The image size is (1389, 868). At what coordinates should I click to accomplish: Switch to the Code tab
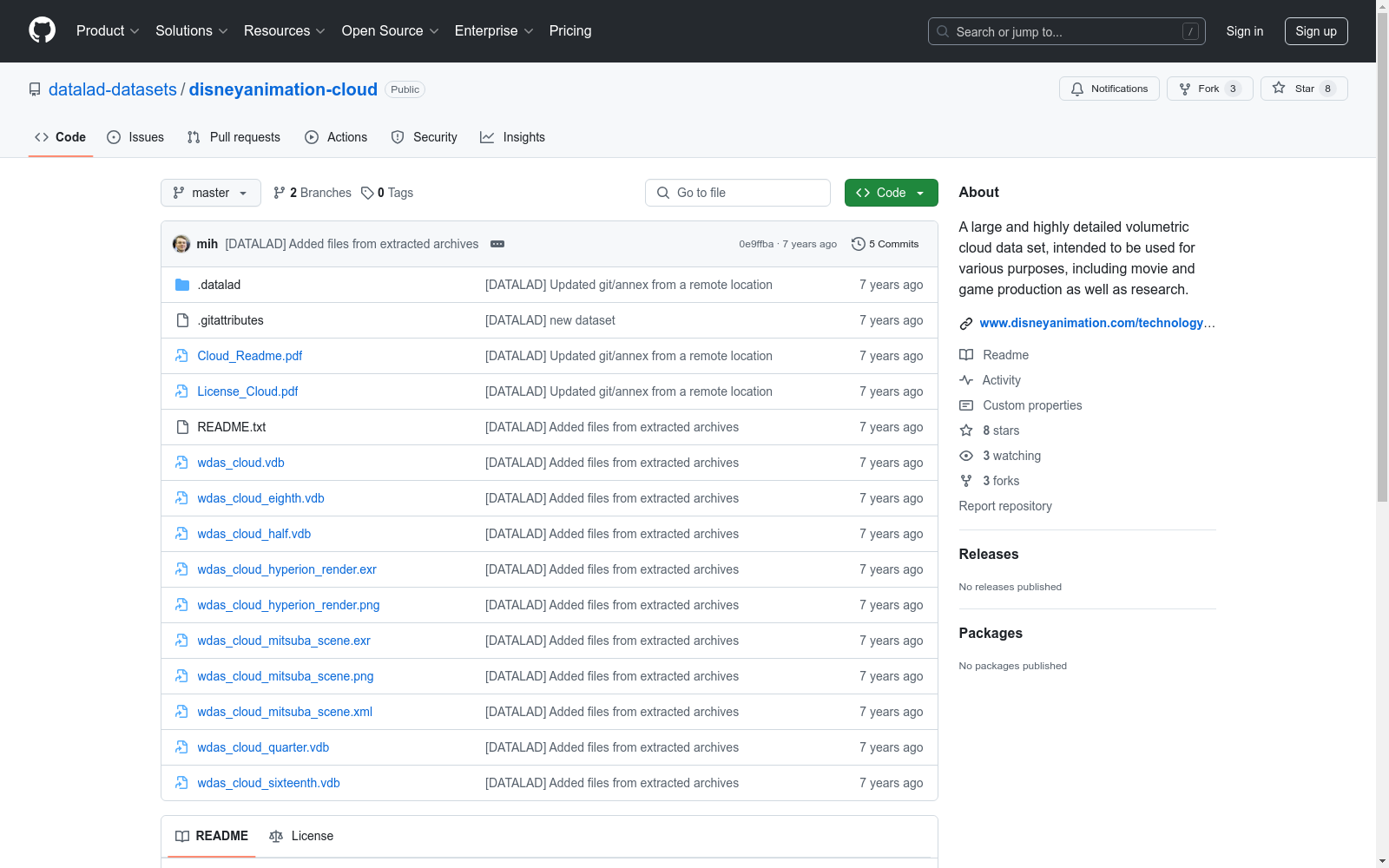click(61, 137)
